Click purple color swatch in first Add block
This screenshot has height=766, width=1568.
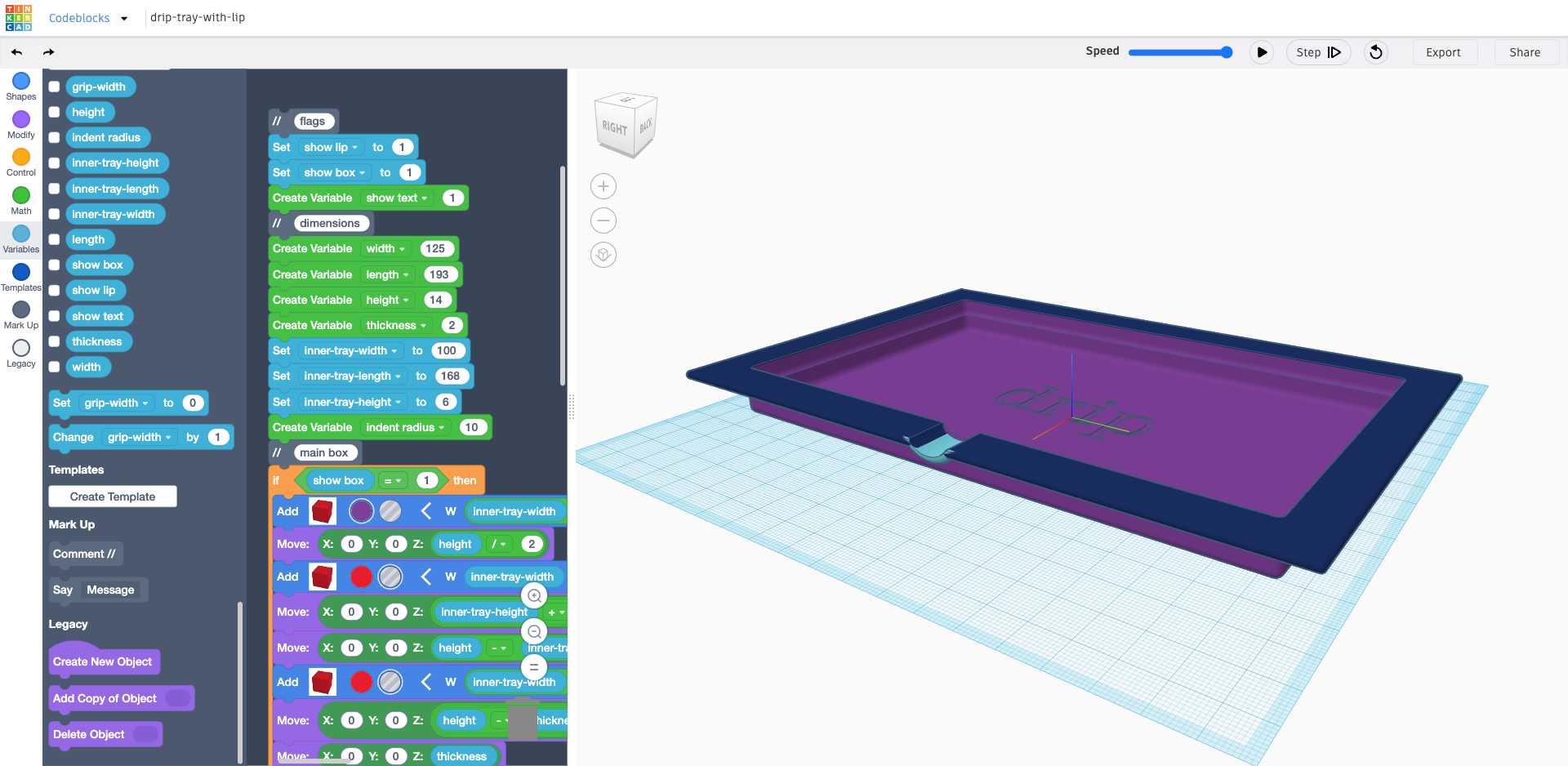pos(361,511)
